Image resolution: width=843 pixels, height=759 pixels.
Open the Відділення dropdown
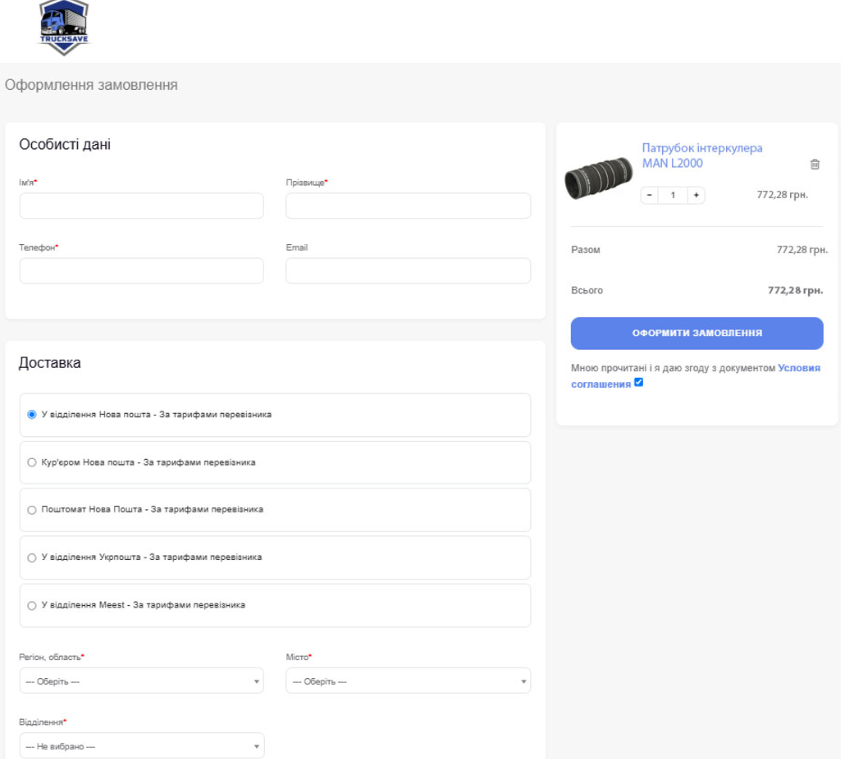click(141, 746)
